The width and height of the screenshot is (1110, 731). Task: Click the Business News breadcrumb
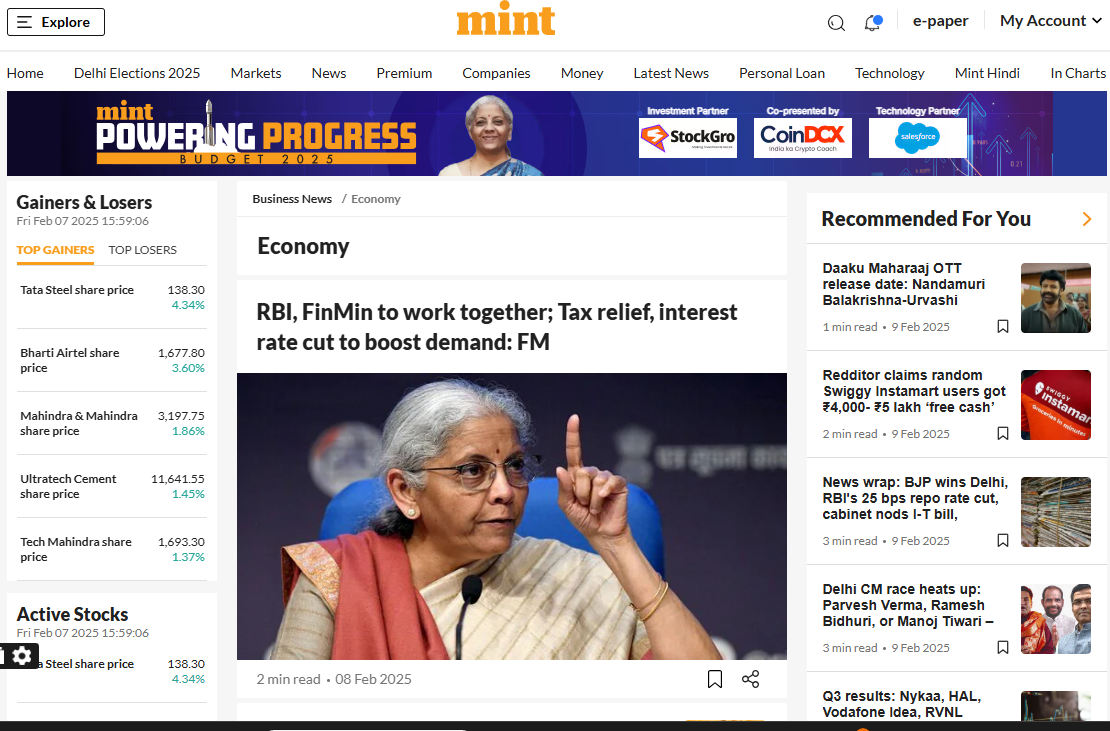(292, 199)
